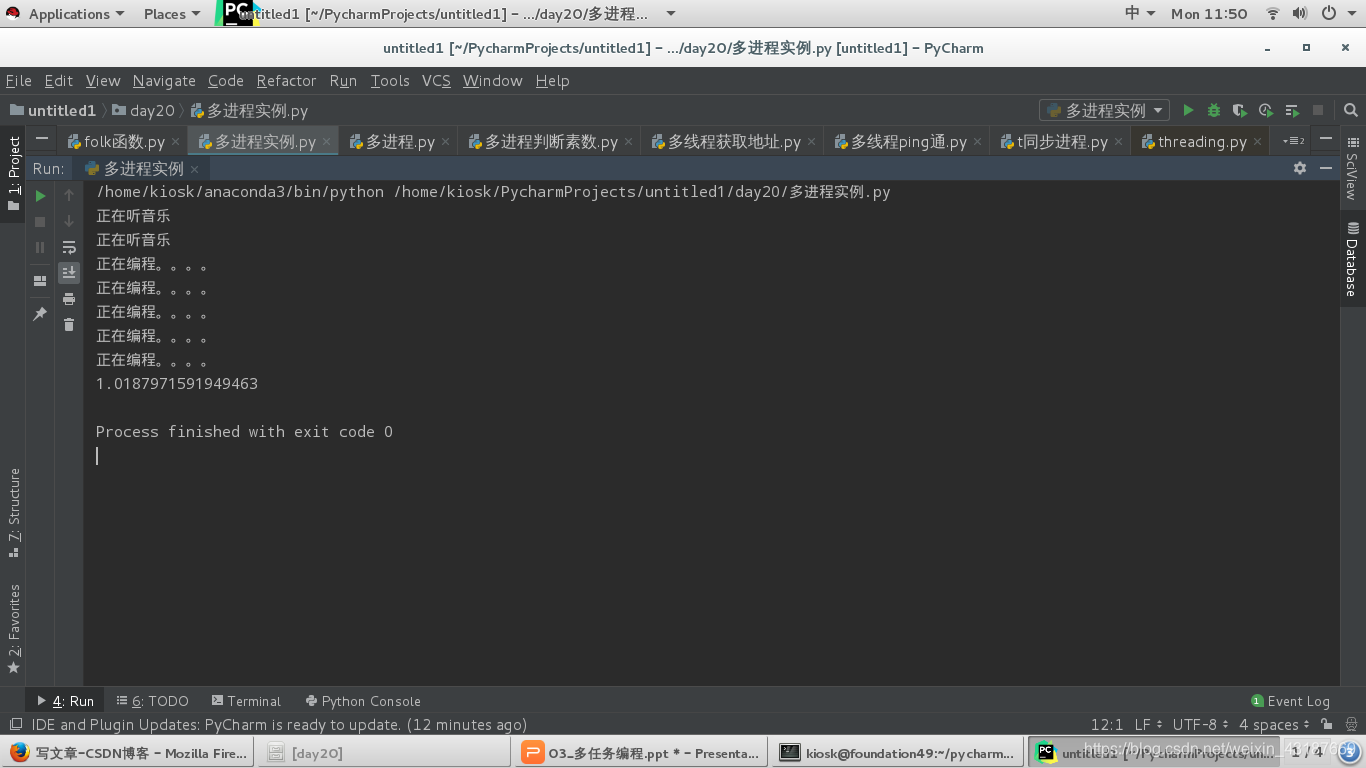The height and width of the screenshot is (768, 1366).
Task: Collapse the editor area with the minus before folk函数.py
Action: (41, 140)
